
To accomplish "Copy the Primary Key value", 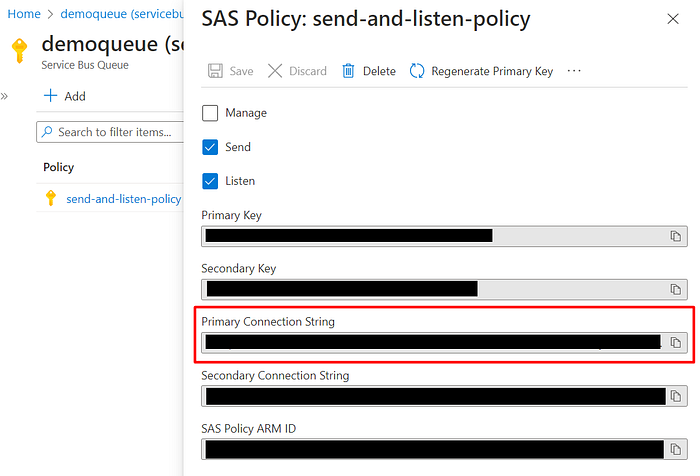I will tap(675, 236).
